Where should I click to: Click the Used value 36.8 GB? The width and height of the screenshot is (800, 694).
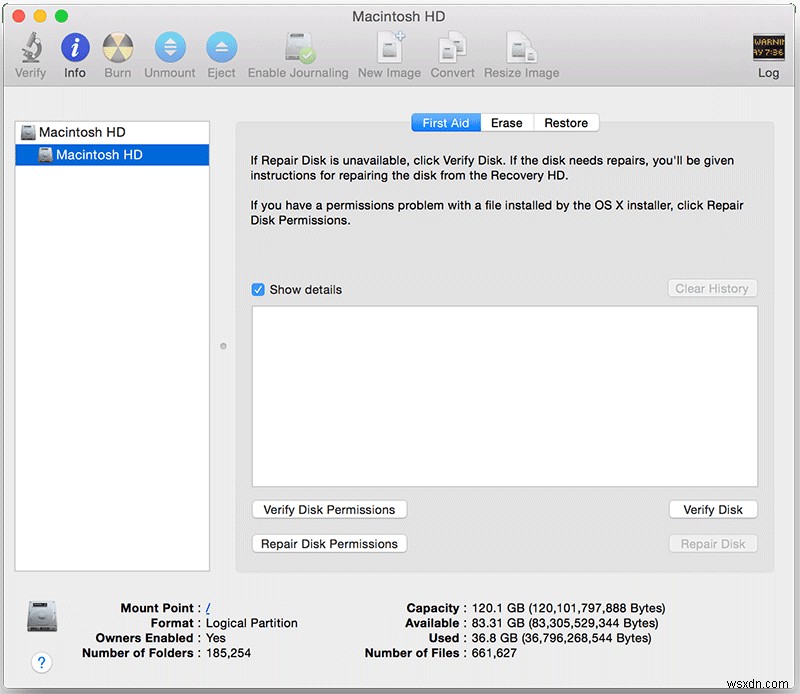[561, 638]
